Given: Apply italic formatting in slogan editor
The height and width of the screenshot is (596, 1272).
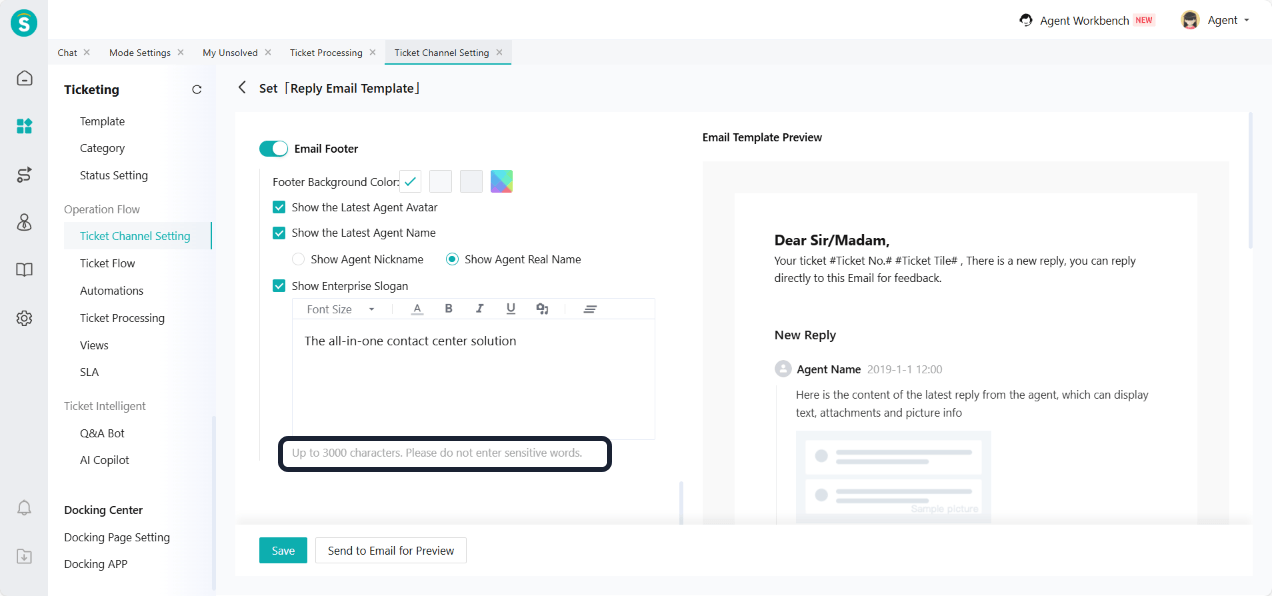Looking at the screenshot, I should tap(480, 309).
